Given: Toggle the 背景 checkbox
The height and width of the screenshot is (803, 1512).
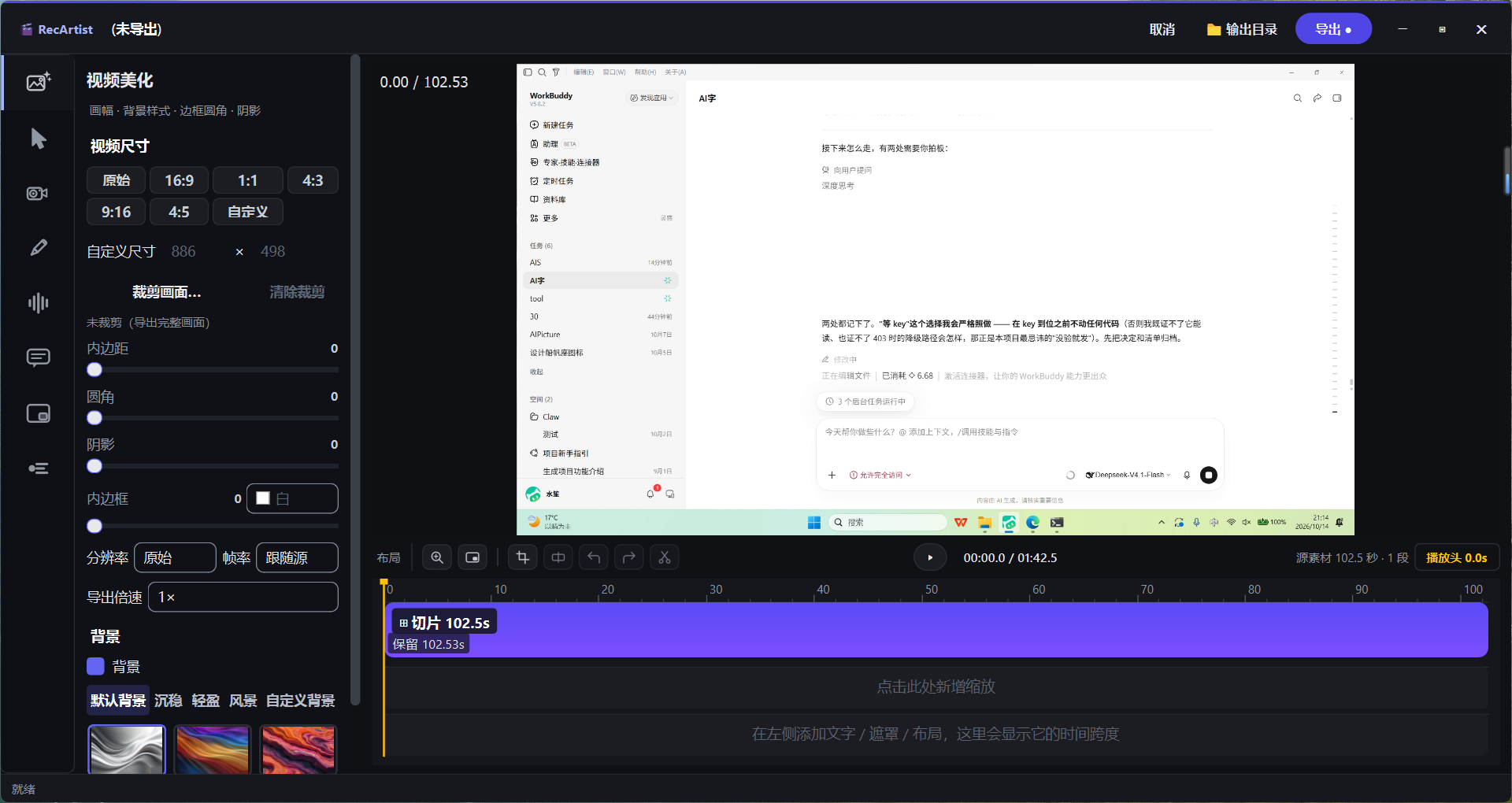Looking at the screenshot, I should point(95,667).
